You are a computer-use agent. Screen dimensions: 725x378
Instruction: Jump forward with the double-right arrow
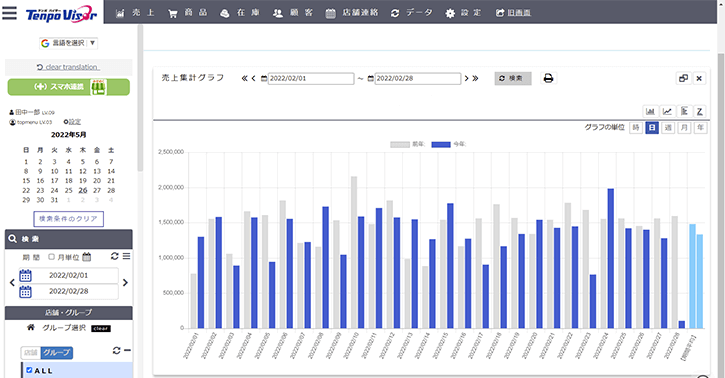[x=475, y=78]
